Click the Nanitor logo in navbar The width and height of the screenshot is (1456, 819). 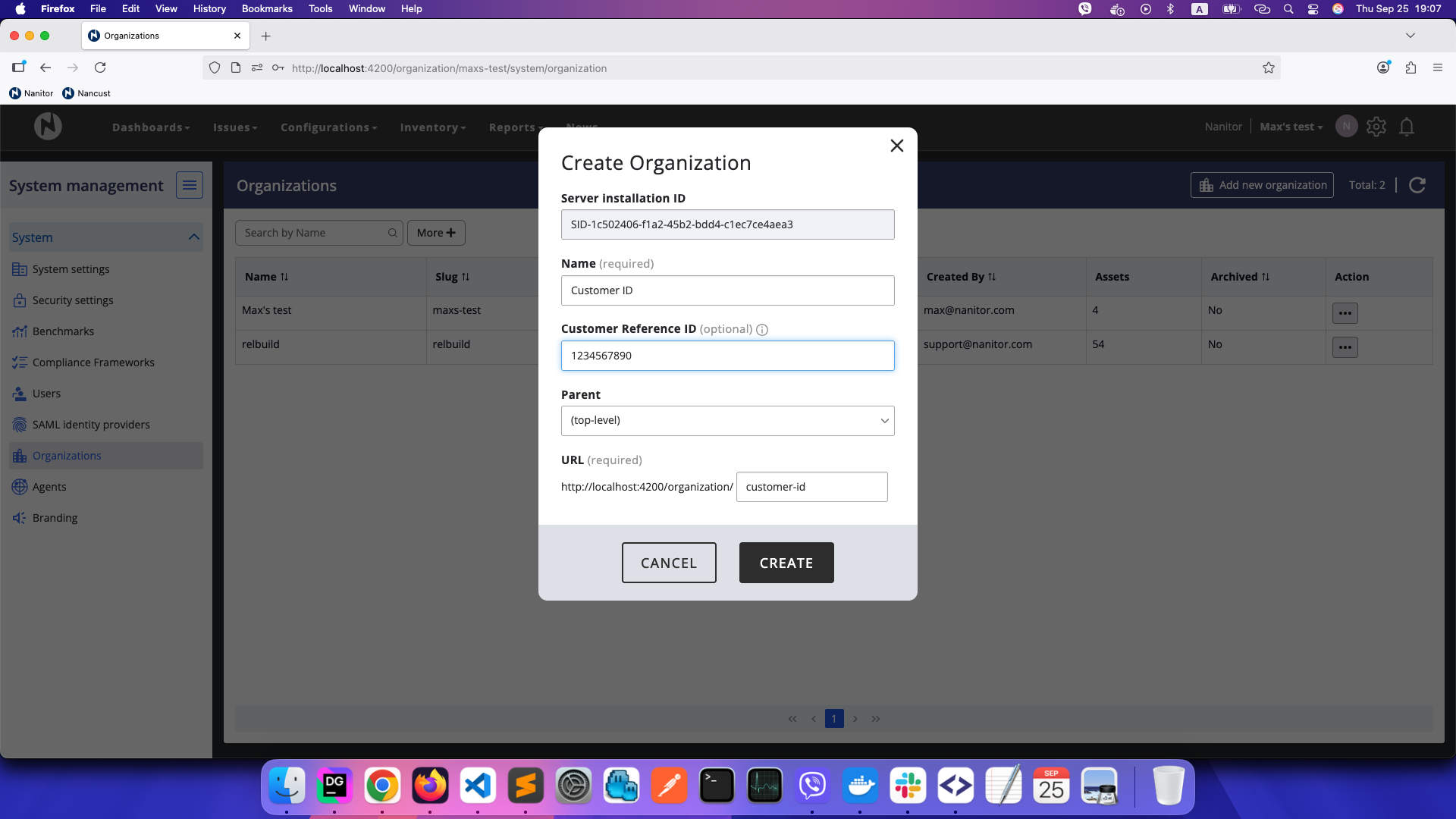tap(48, 127)
